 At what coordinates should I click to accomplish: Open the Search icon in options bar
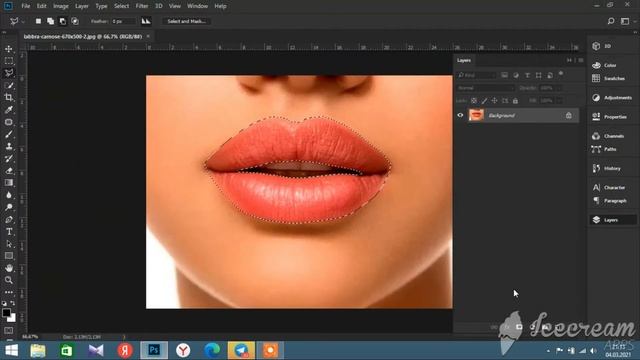(x=611, y=21)
